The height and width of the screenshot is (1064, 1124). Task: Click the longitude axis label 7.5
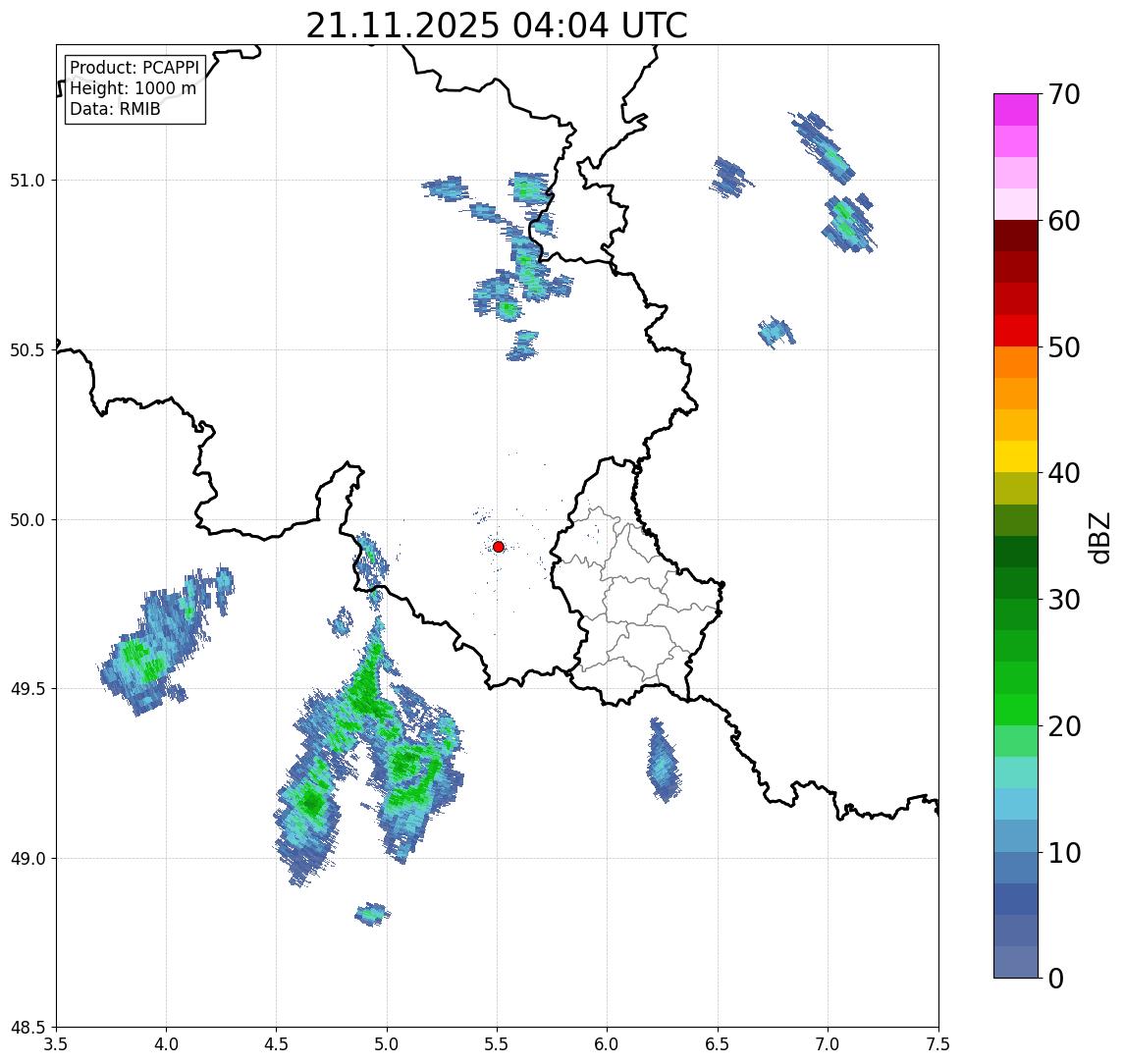click(x=938, y=1044)
